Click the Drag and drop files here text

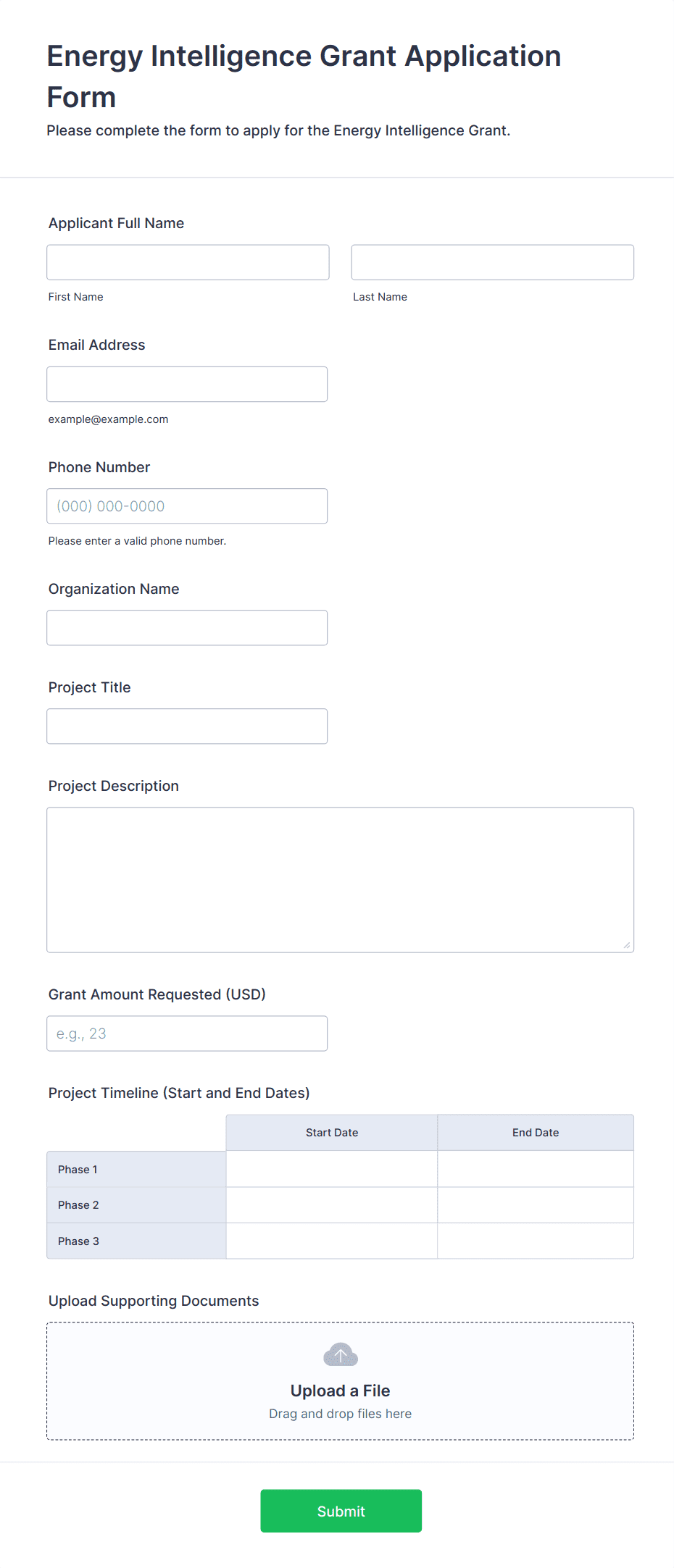(x=340, y=1413)
